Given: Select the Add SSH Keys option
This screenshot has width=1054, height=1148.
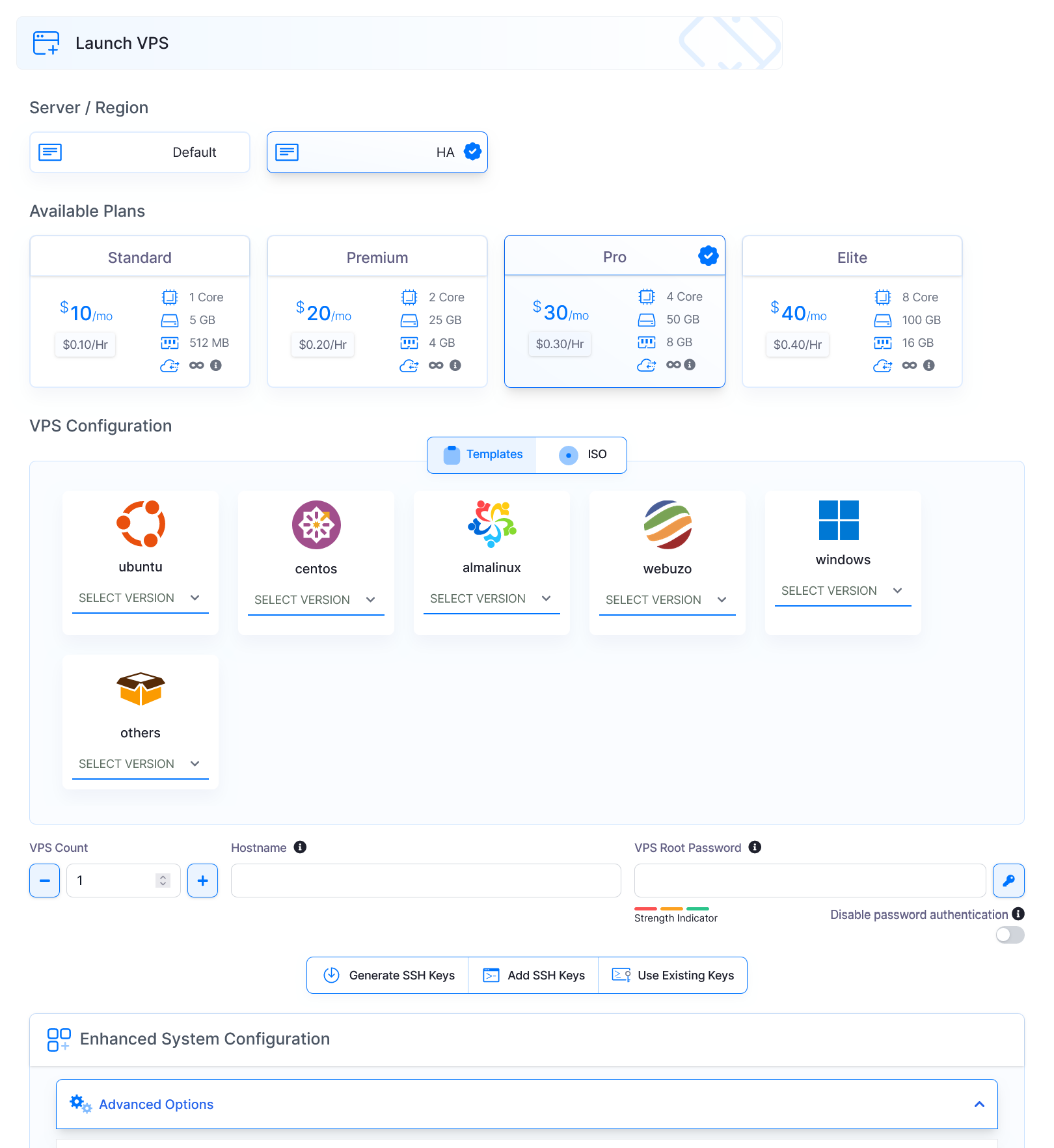Looking at the screenshot, I should (x=534, y=975).
